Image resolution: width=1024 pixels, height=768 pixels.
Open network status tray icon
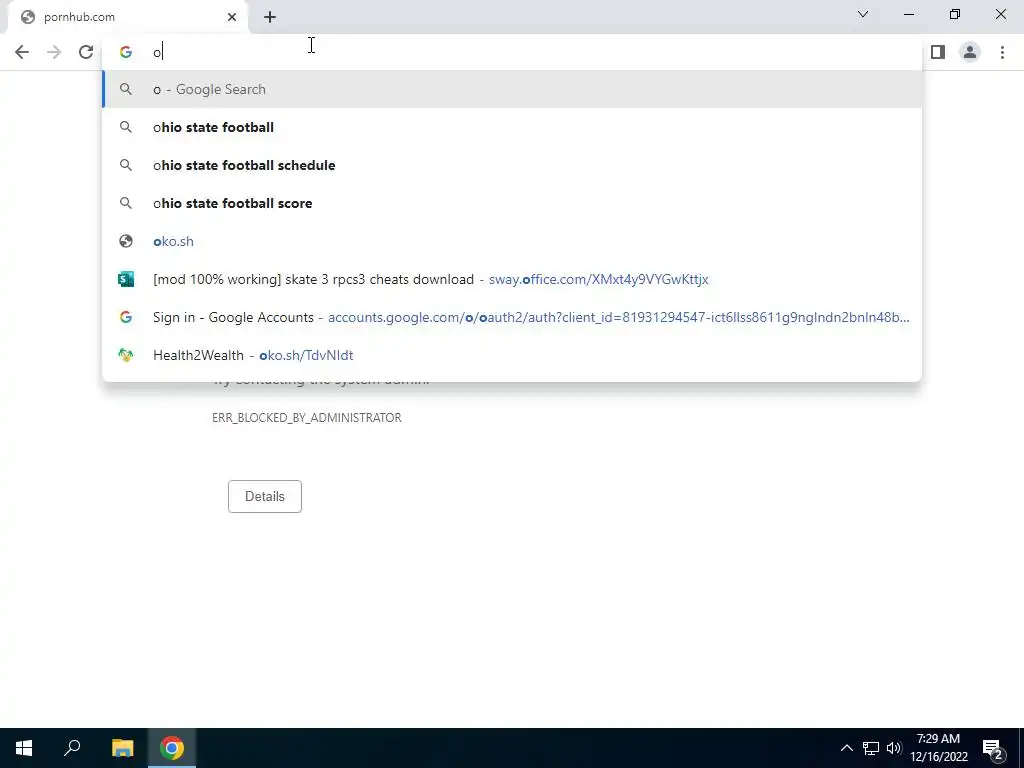click(x=871, y=748)
